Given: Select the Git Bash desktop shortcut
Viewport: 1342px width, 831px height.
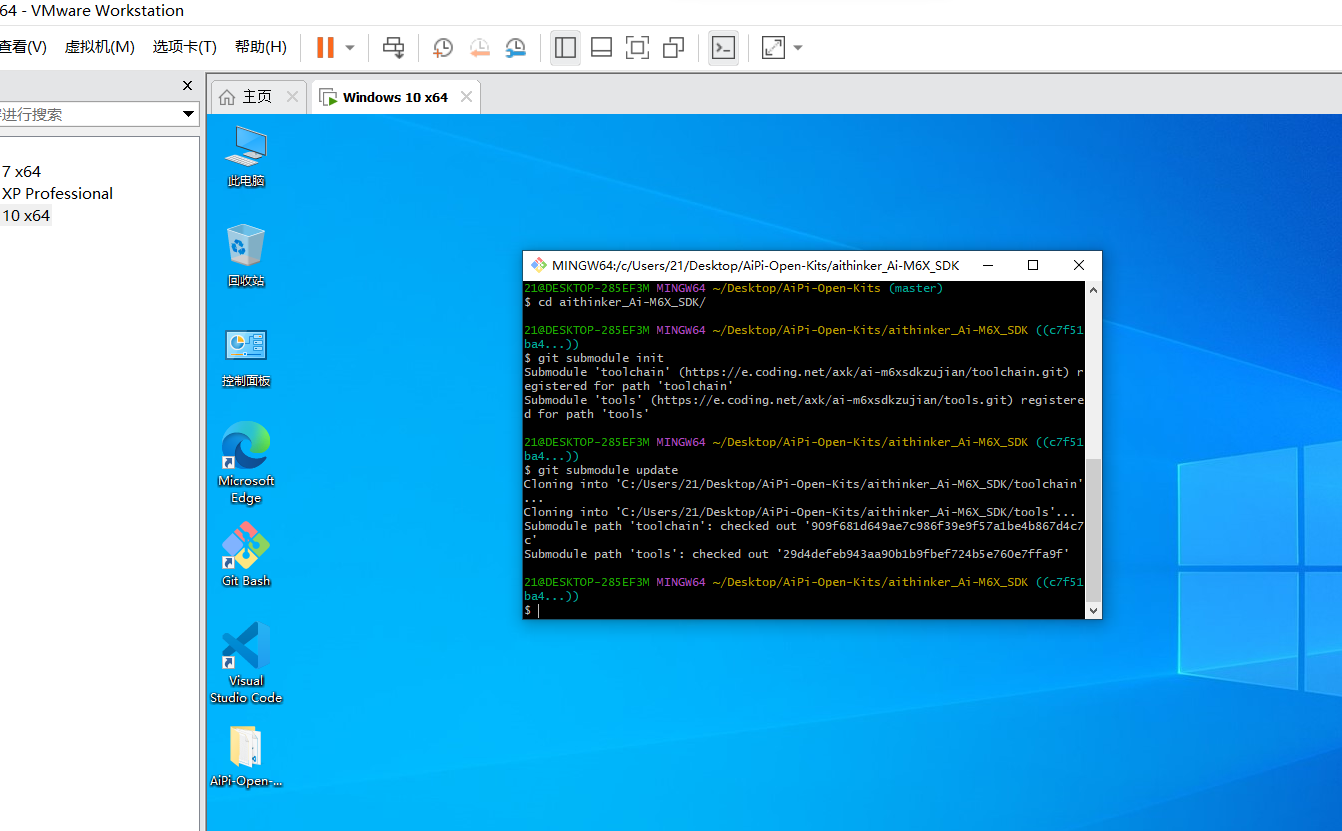Looking at the screenshot, I should point(246,555).
